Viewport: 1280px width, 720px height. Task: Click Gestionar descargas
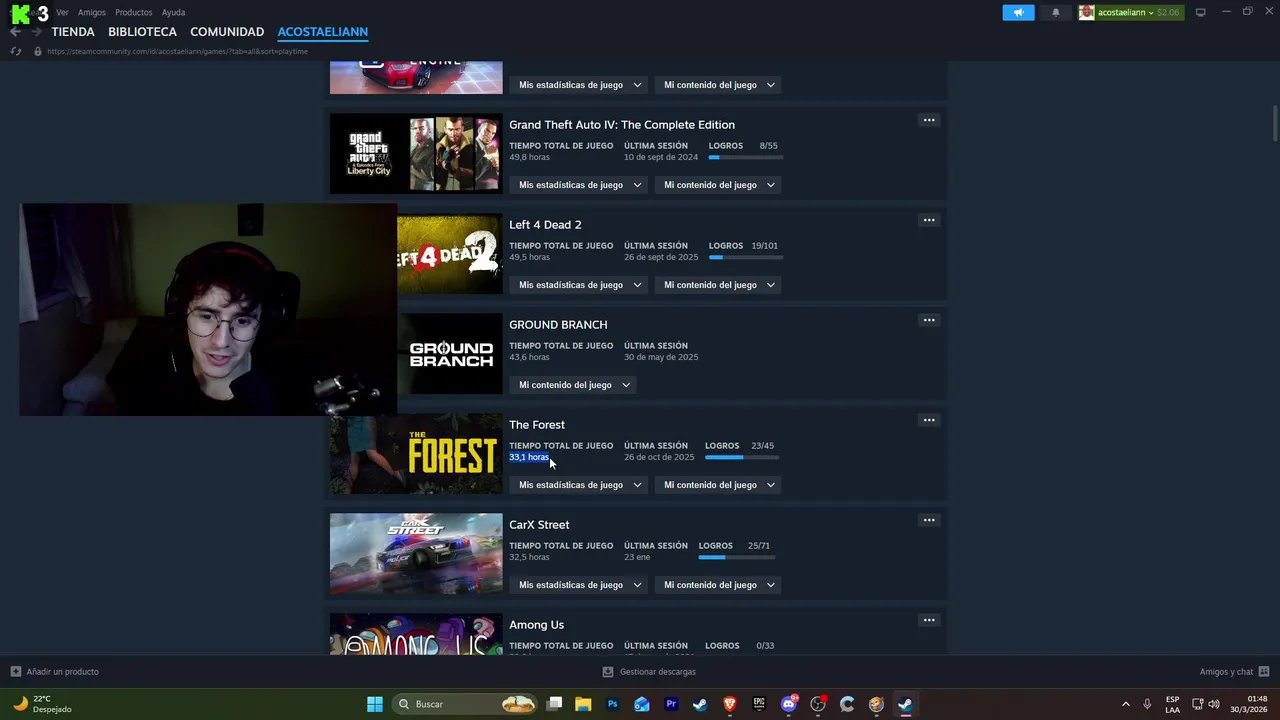(x=658, y=672)
